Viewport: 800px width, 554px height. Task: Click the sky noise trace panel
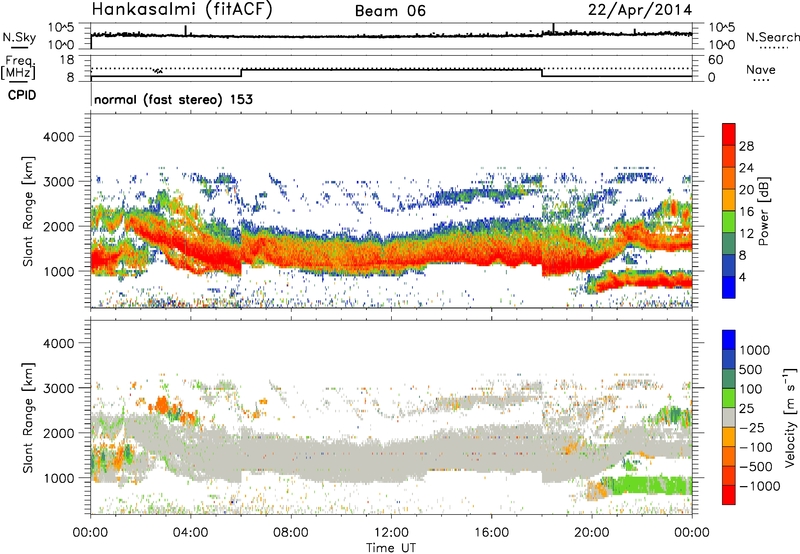click(391, 36)
